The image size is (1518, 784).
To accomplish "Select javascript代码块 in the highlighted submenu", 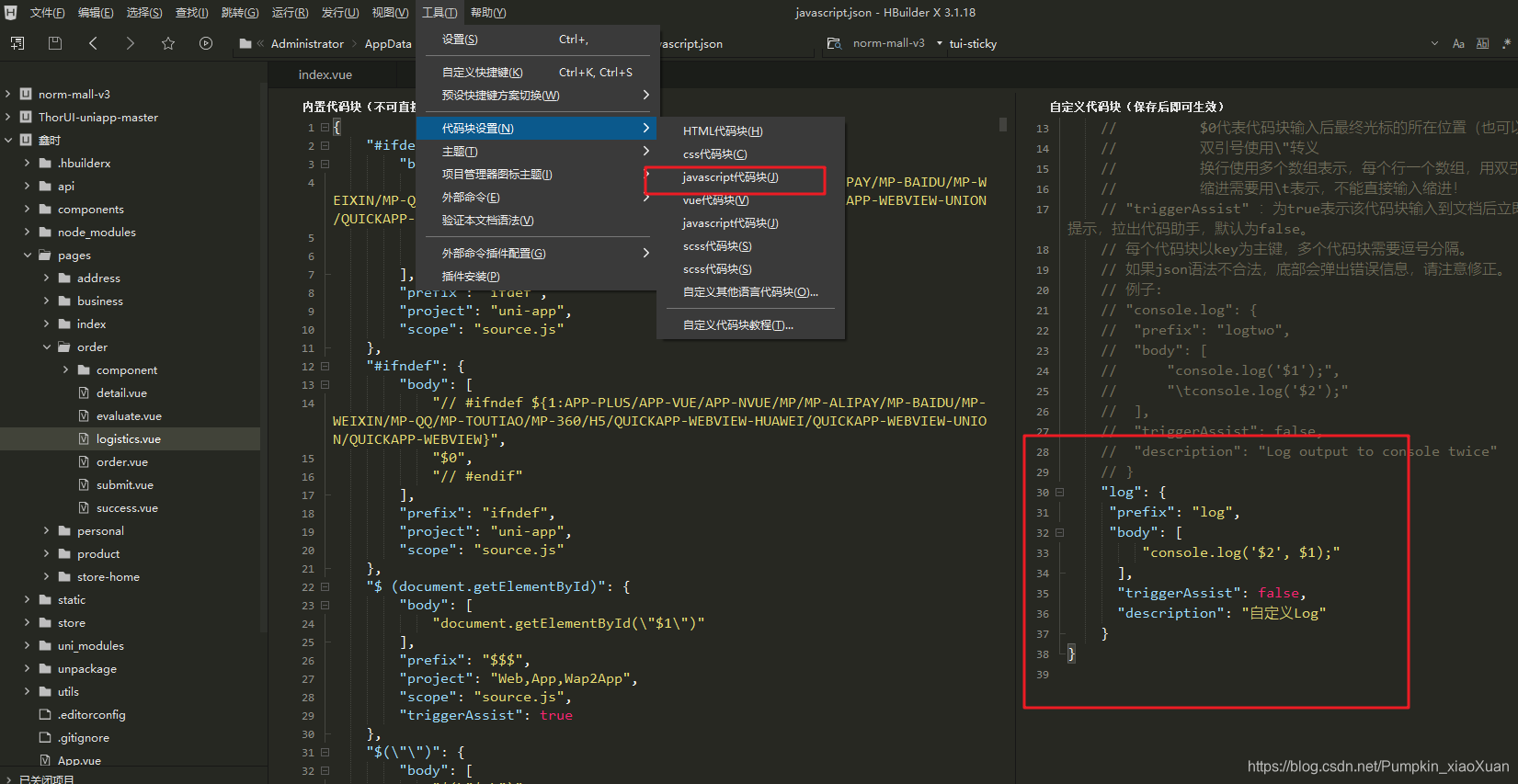I will [x=730, y=177].
